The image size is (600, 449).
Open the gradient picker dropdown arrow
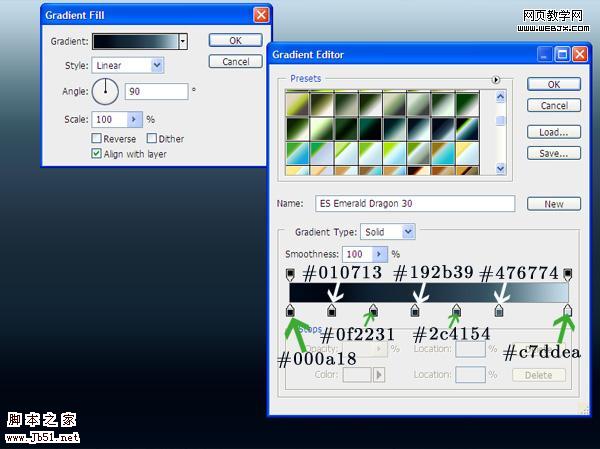(x=183, y=41)
